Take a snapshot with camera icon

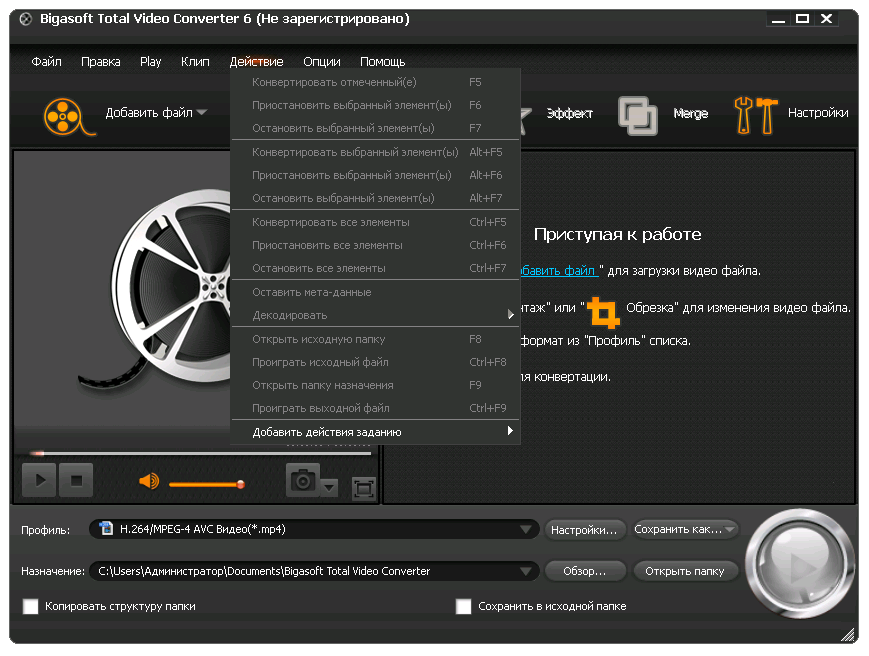coord(303,480)
